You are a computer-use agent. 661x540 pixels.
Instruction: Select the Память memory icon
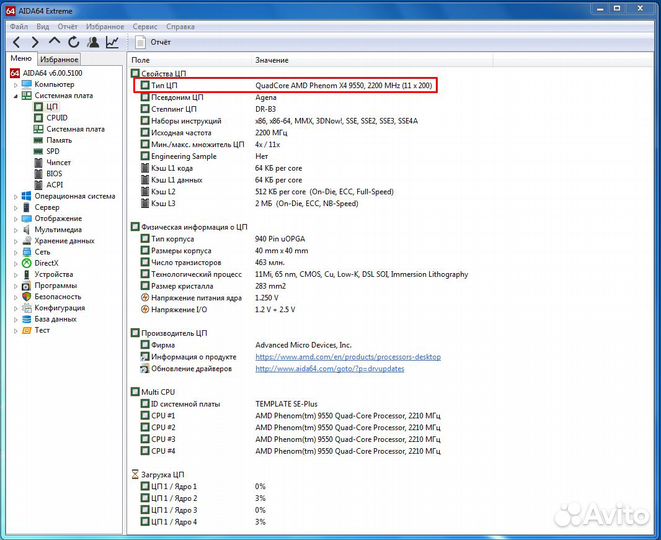point(38,140)
